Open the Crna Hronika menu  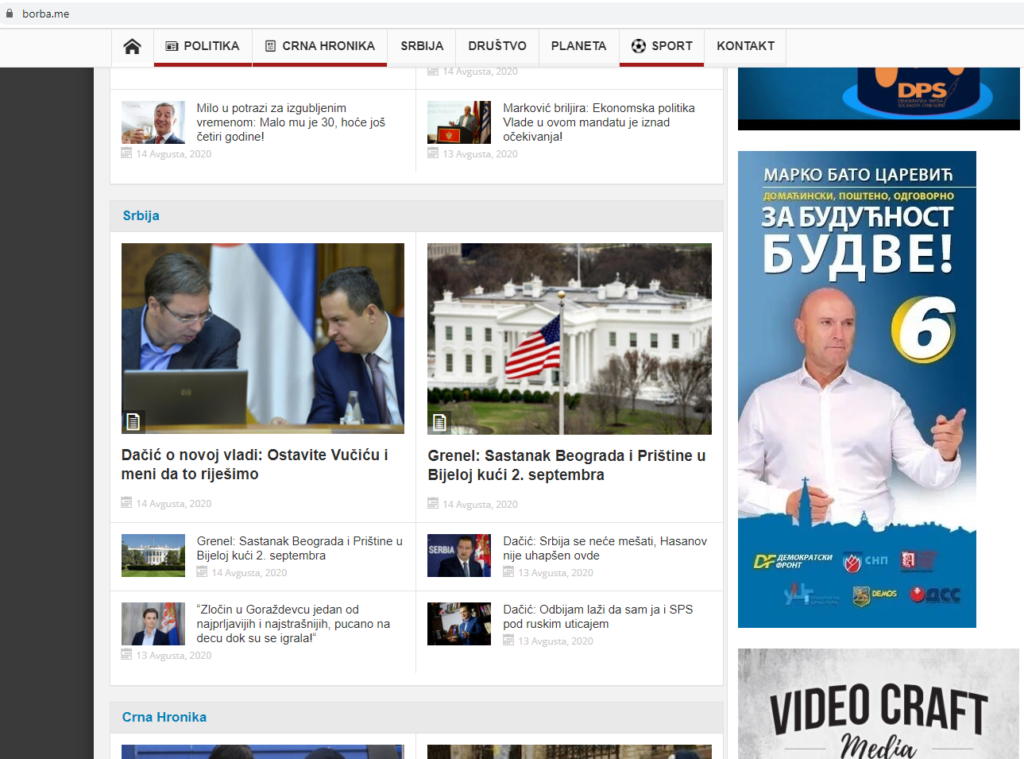click(320, 46)
